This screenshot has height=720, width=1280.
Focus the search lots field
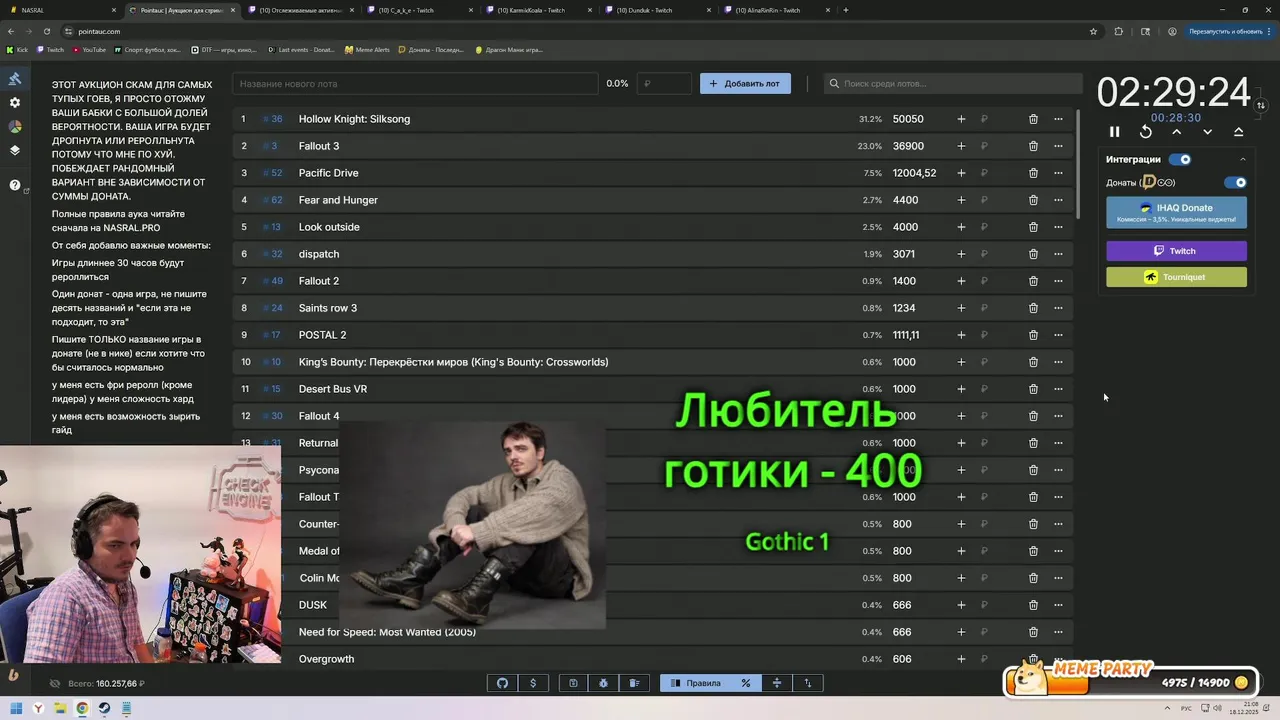point(953,84)
